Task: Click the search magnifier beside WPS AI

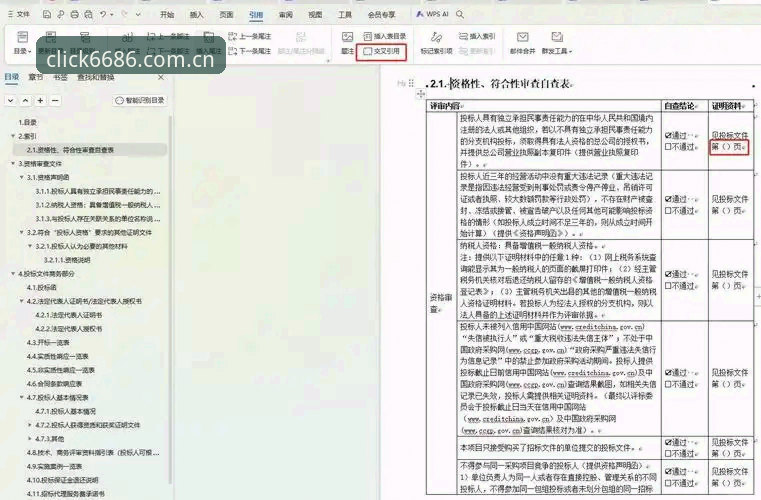Action: 460,15
